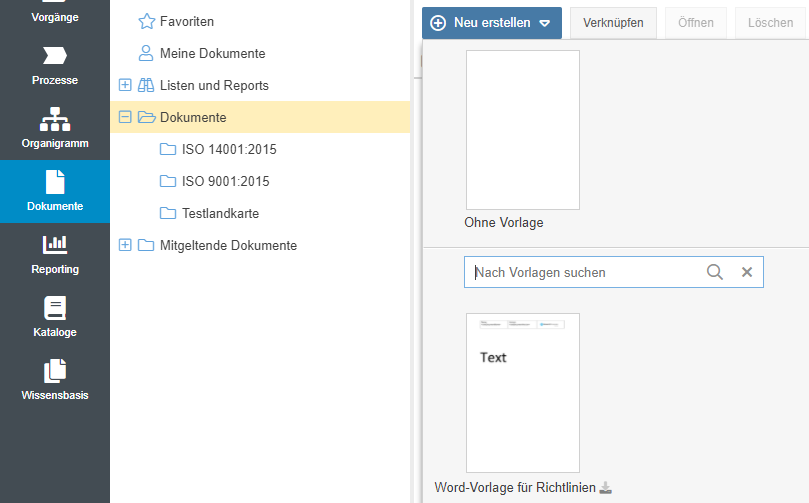This screenshot has width=809, height=503.
Task: Expand the Mitgeltende Dokumente folder
Action: click(125, 245)
